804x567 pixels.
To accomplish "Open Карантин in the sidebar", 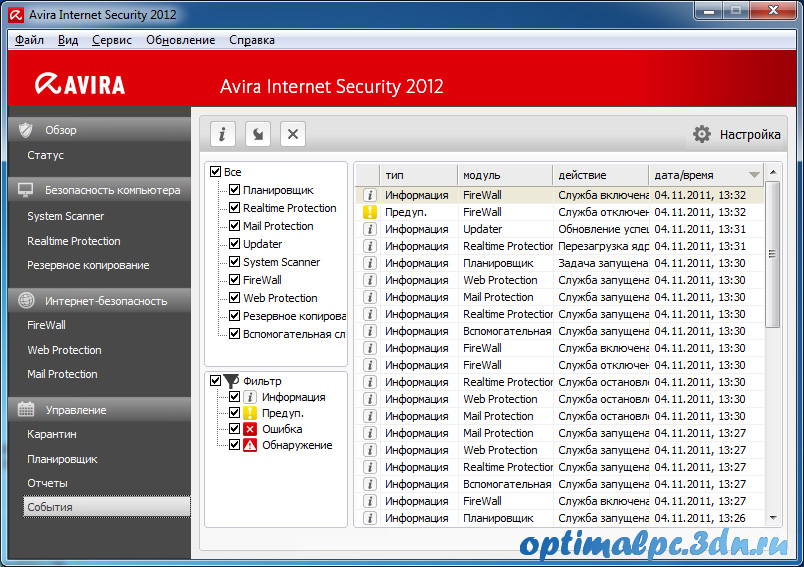I will tap(52, 434).
